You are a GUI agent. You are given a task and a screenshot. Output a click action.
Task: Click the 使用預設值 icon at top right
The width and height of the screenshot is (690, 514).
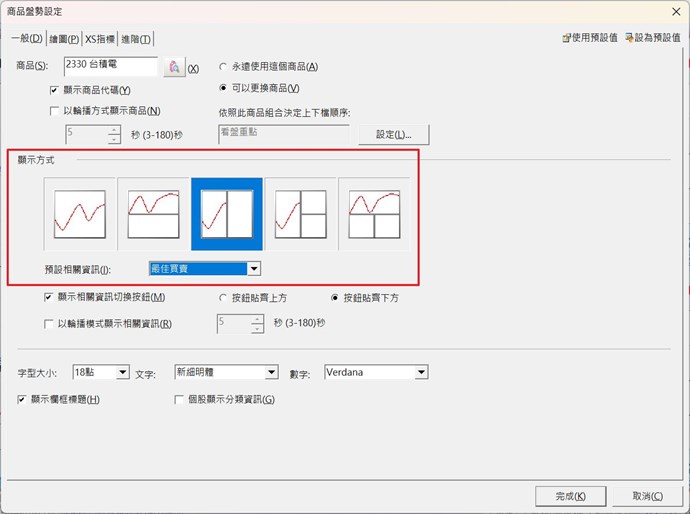tap(568, 38)
